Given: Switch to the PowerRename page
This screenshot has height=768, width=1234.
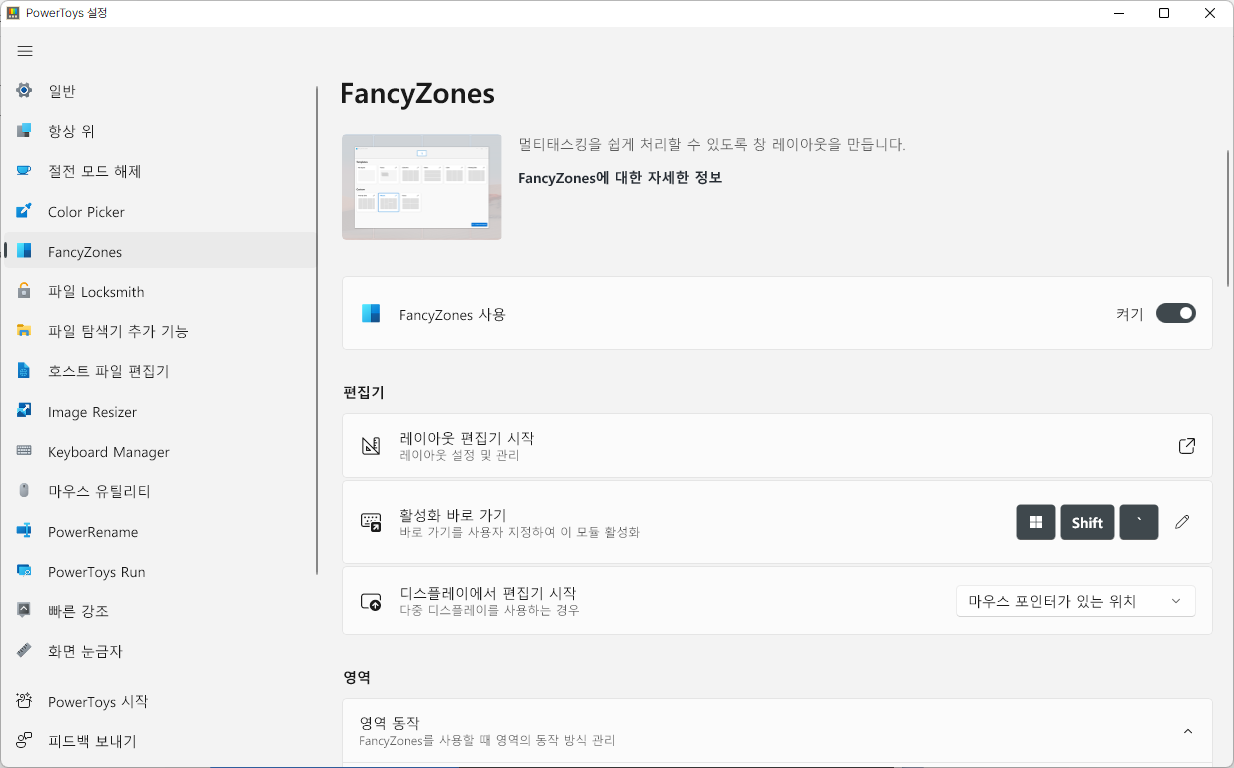Looking at the screenshot, I should pos(160,531).
